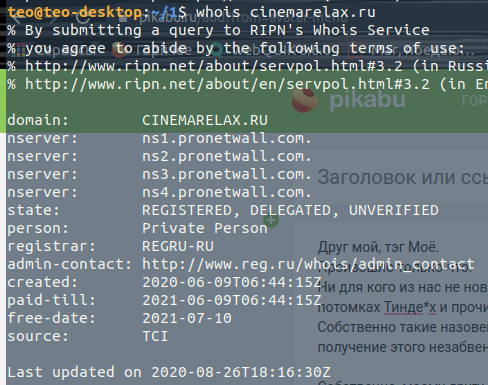Viewport: 488px width, 385px height.
Task: Select the 'ns3.pronetwall.com.' nameserver value
Action: (x=227, y=174)
